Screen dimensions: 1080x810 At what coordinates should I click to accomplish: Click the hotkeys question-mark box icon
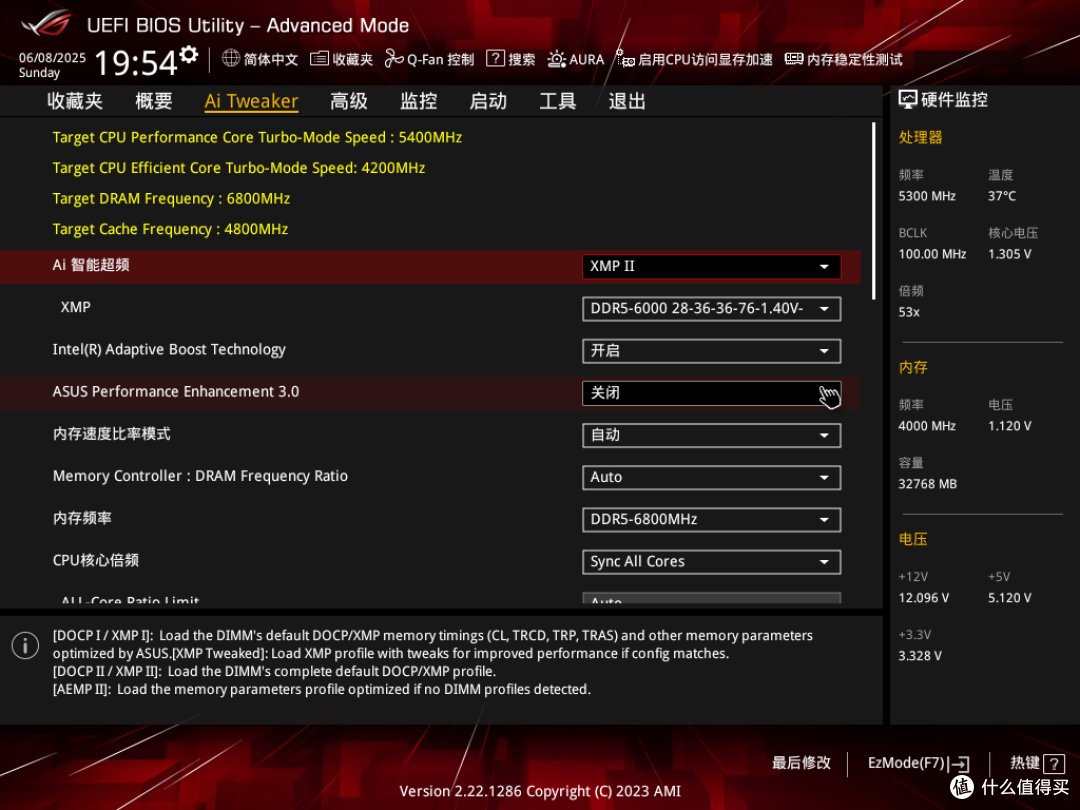coord(1054,763)
